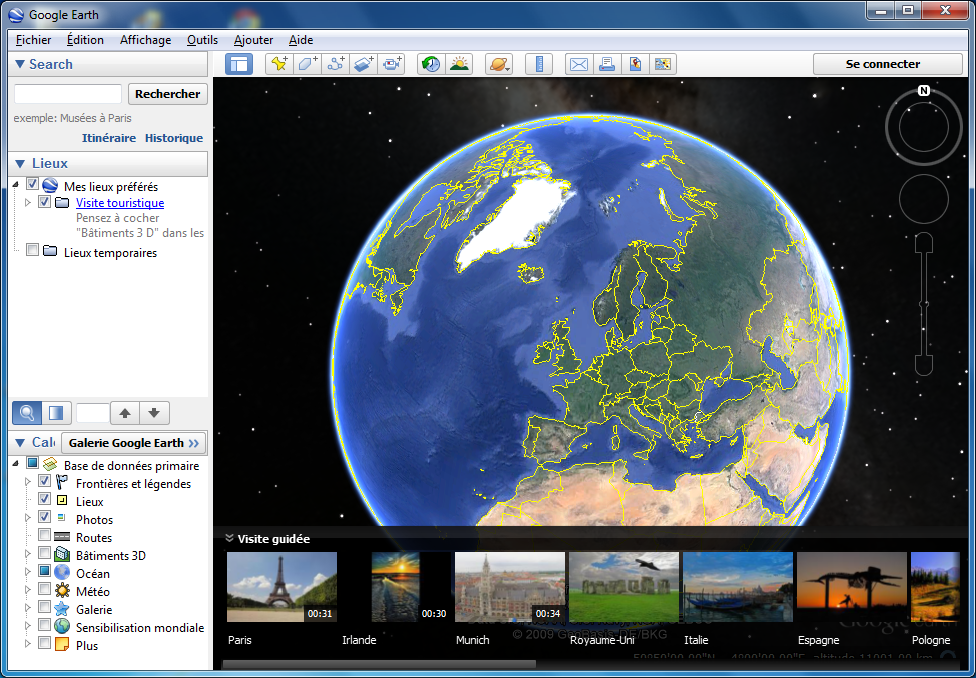
Task: Open the Fichier menu
Action: click(x=34, y=40)
